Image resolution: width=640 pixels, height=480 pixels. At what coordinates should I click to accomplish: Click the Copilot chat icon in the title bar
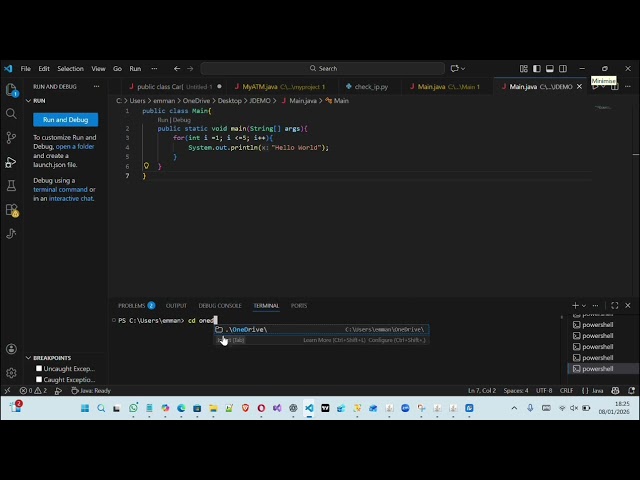click(454, 69)
